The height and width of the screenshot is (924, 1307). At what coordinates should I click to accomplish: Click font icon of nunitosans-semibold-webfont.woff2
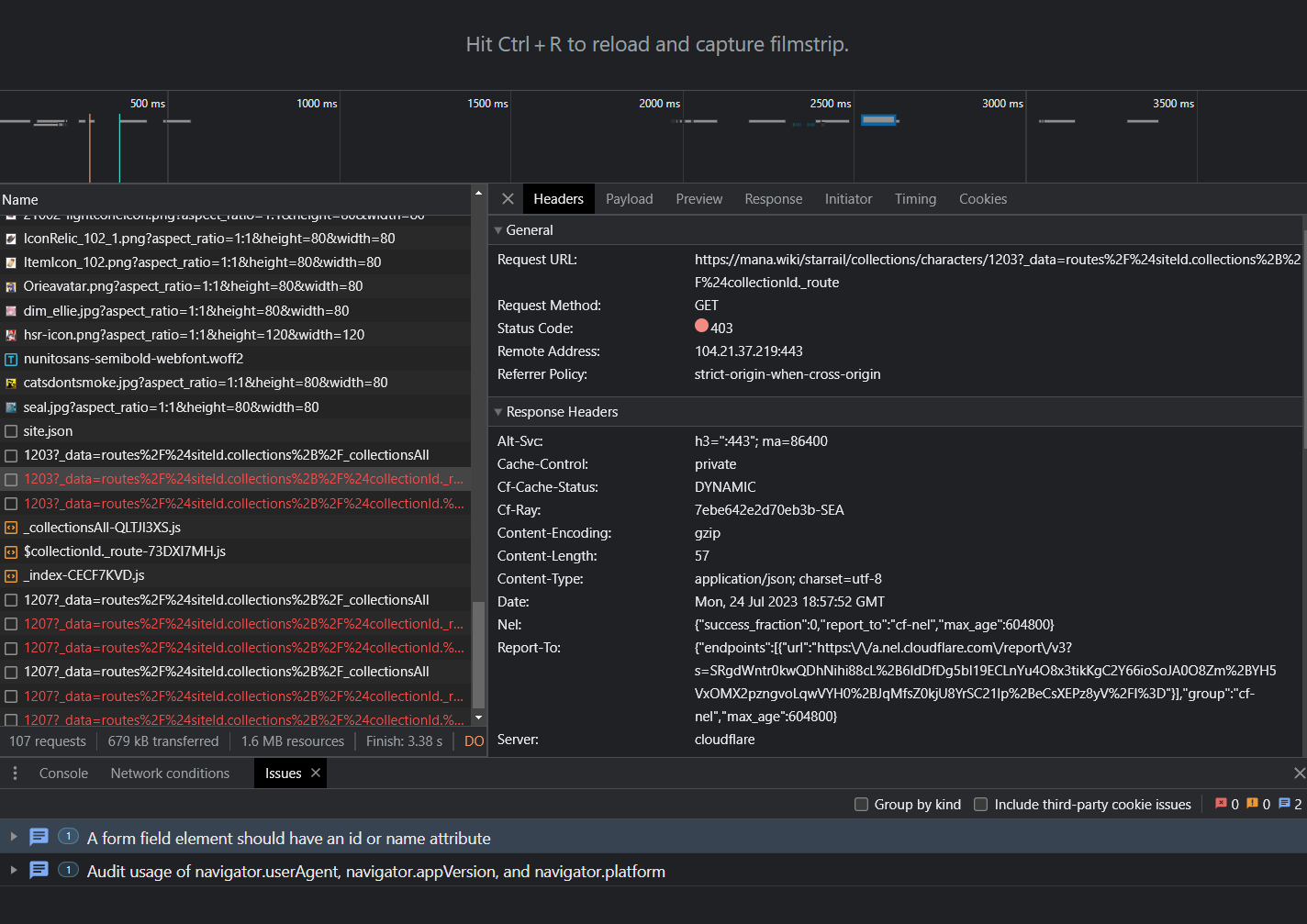click(x=11, y=359)
